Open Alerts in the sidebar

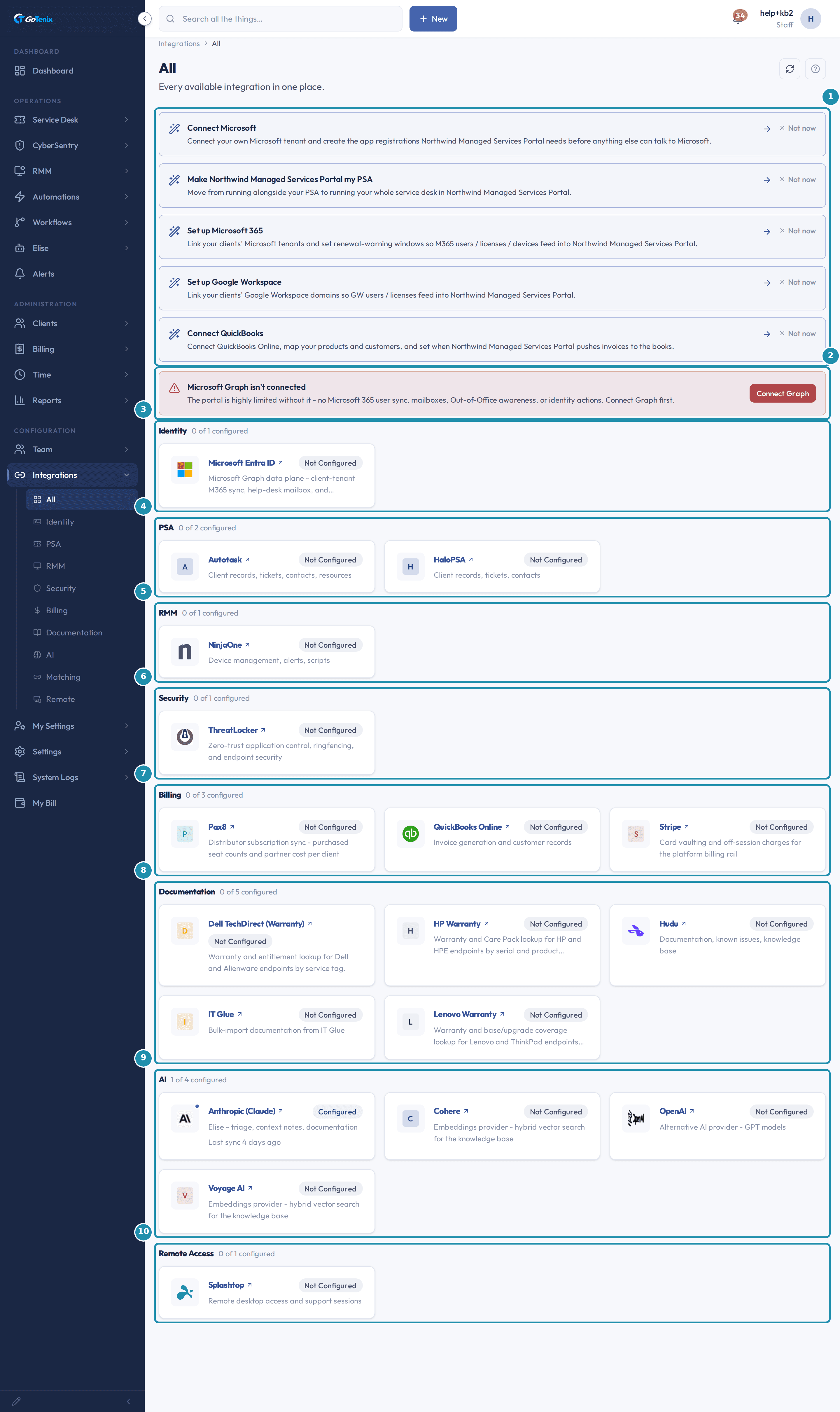72,273
